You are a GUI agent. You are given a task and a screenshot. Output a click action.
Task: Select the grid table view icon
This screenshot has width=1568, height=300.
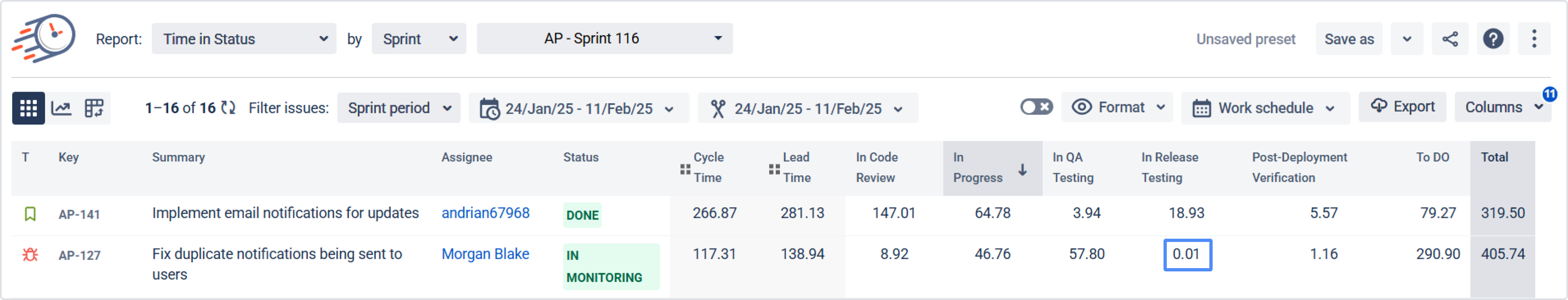pos(28,109)
